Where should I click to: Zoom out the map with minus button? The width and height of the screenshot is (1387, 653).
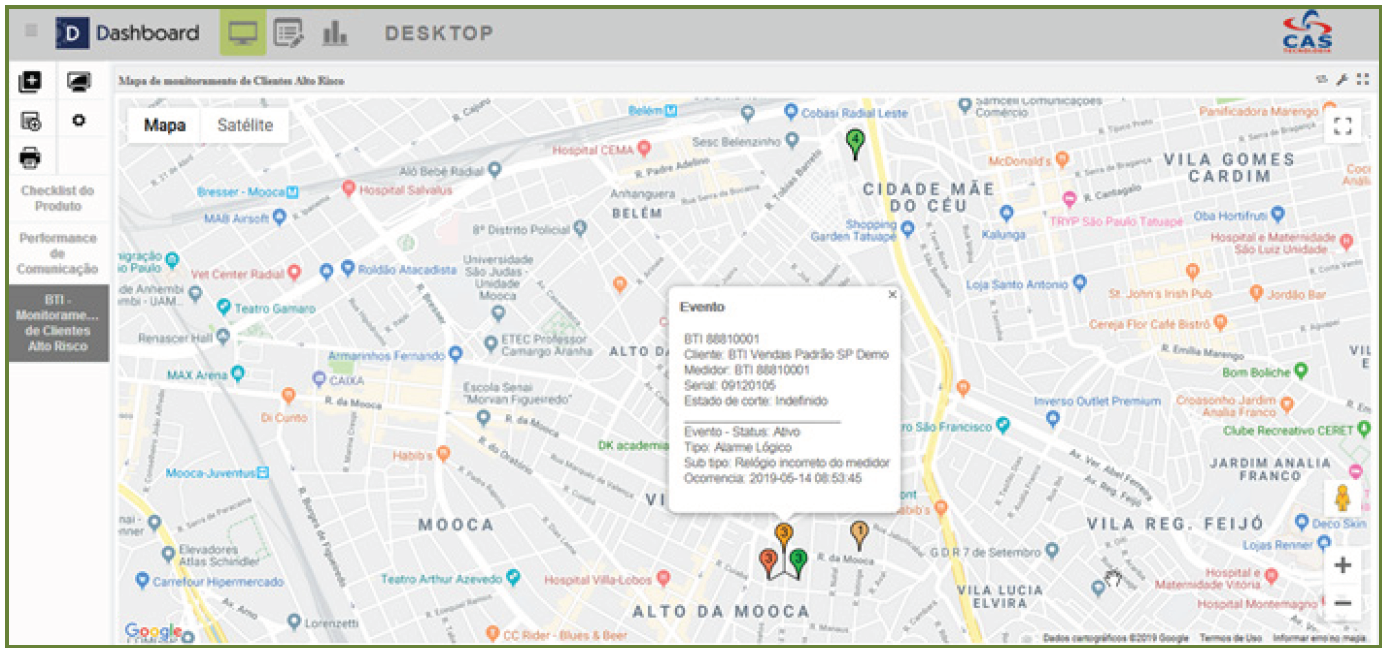(1342, 603)
